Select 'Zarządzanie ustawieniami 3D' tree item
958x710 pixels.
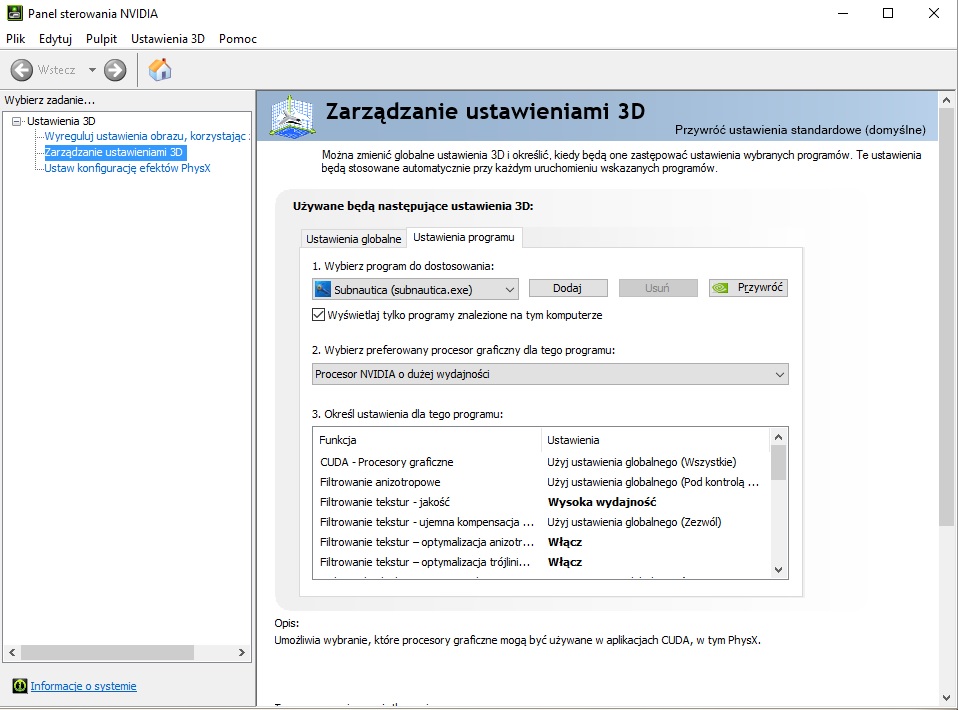point(114,152)
